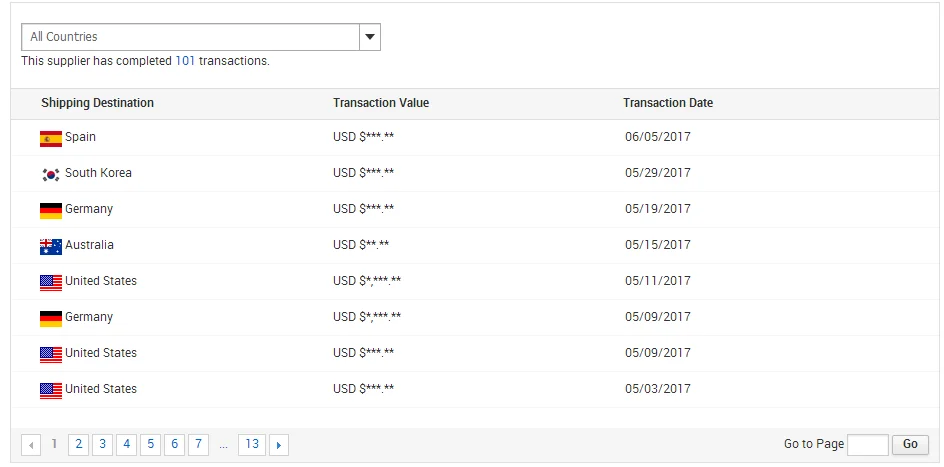Click the Shipping Destination column header

tap(97, 103)
